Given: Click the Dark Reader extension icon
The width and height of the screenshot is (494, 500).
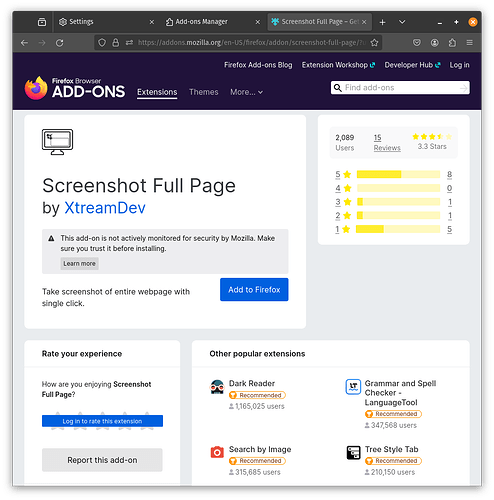Looking at the screenshot, I should click(217, 387).
